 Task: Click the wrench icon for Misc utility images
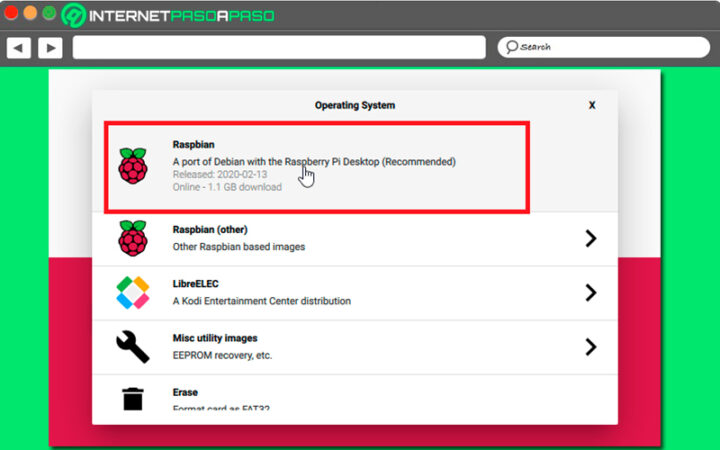point(132,346)
